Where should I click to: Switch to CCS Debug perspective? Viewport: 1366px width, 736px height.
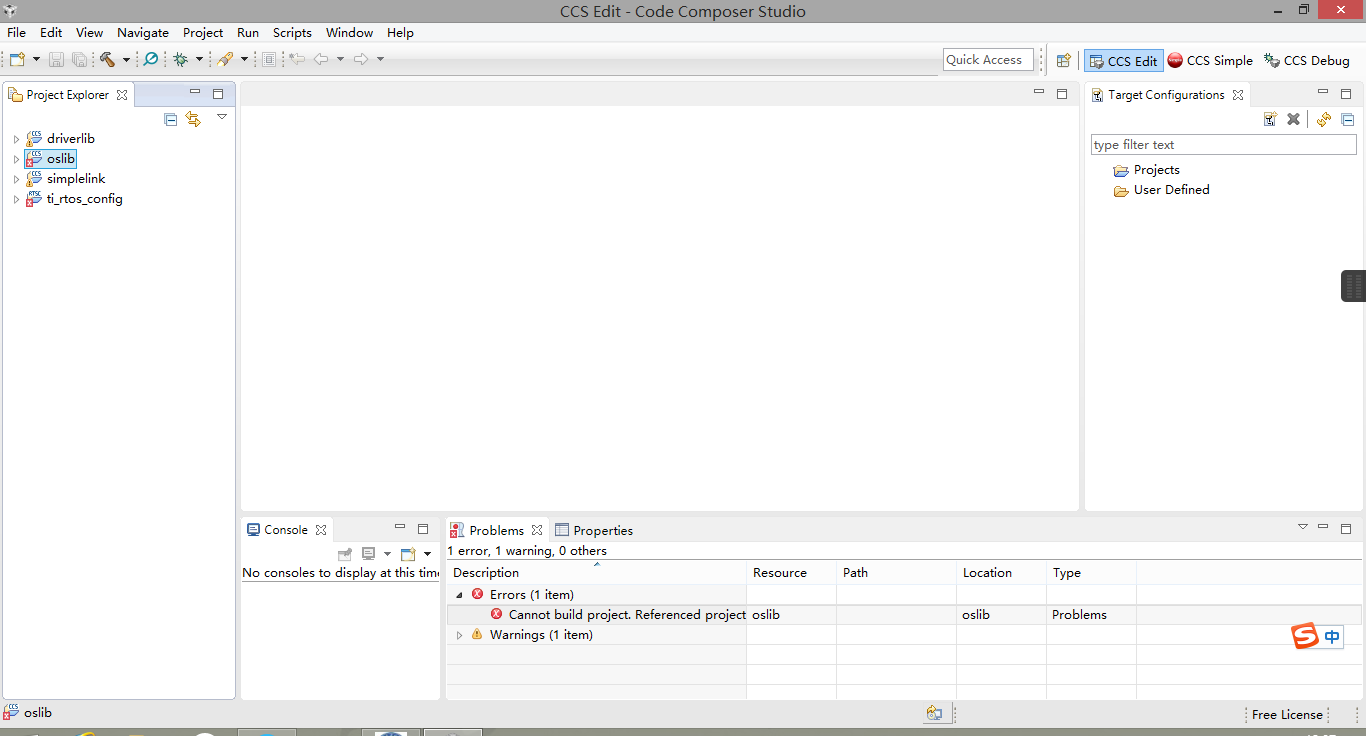coord(1307,61)
